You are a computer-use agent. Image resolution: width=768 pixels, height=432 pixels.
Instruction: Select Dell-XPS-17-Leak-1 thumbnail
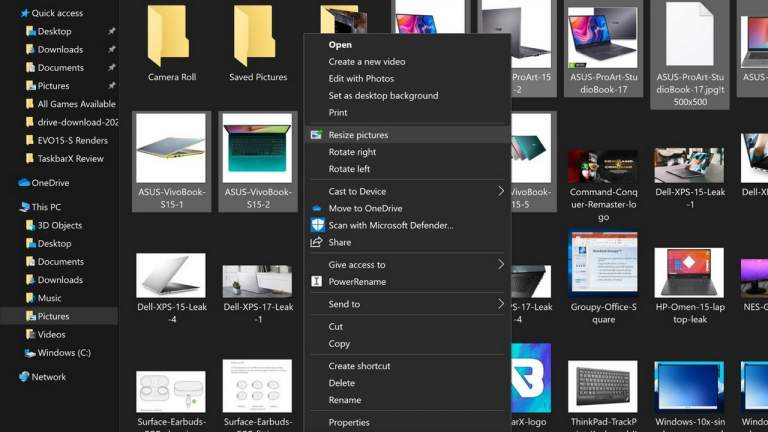(257, 281)
